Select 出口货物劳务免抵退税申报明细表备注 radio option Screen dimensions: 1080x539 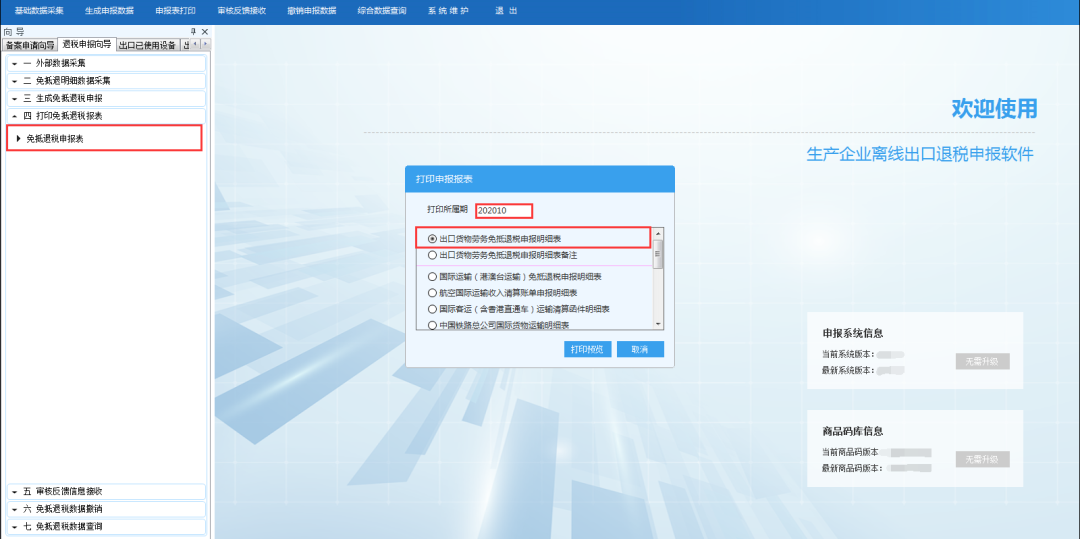point(433,255)
